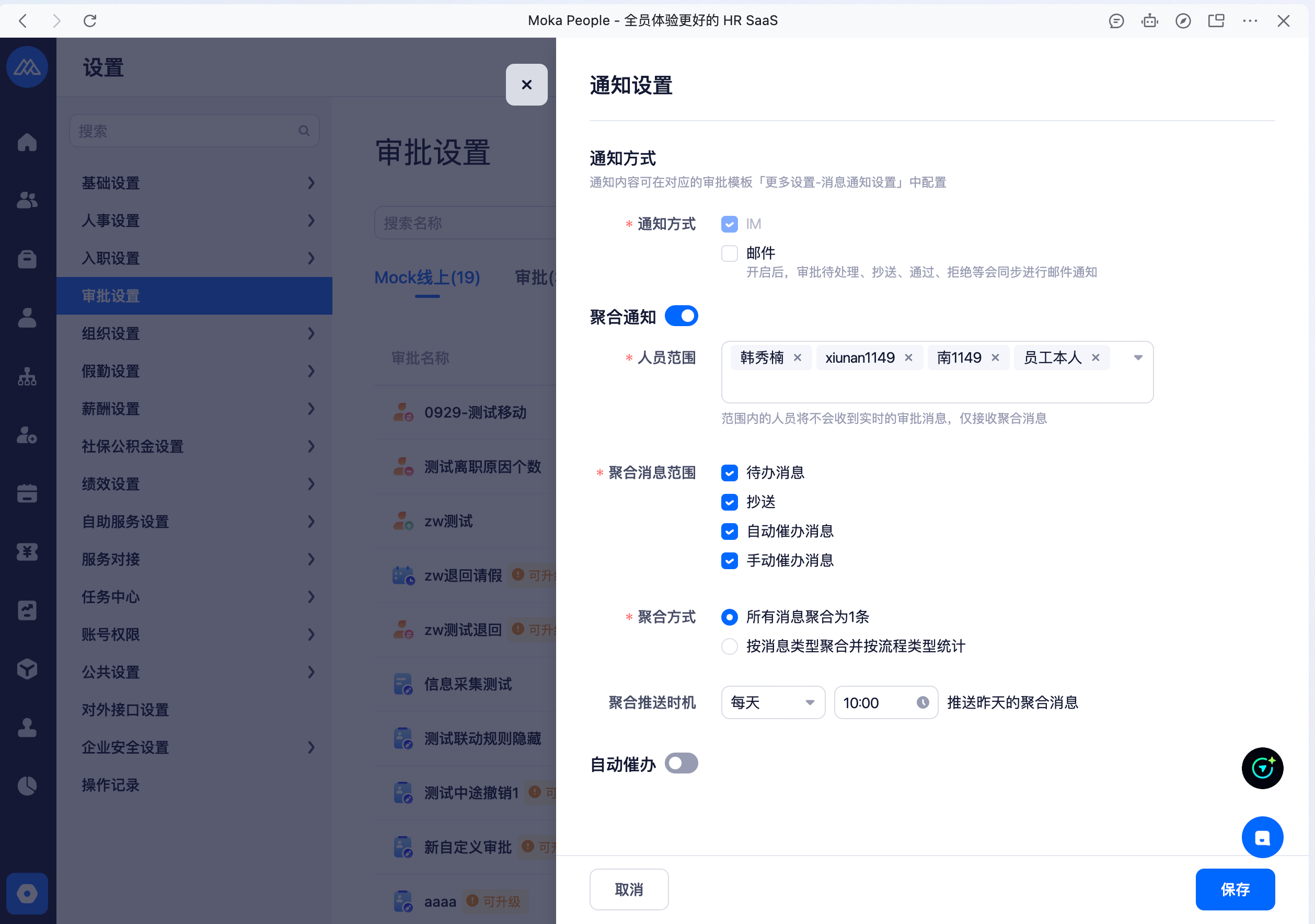This screenshot has height=924, width=1315.
Task: Remove xiunan1149 tag from 人员范围
Action: point(908,357)
